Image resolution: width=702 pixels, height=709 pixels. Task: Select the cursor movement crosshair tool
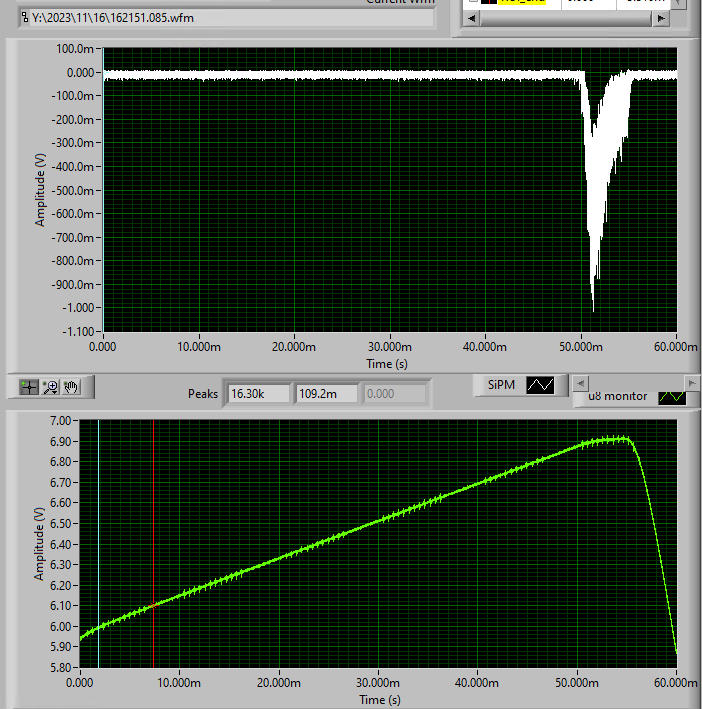(x=29, y=388)
